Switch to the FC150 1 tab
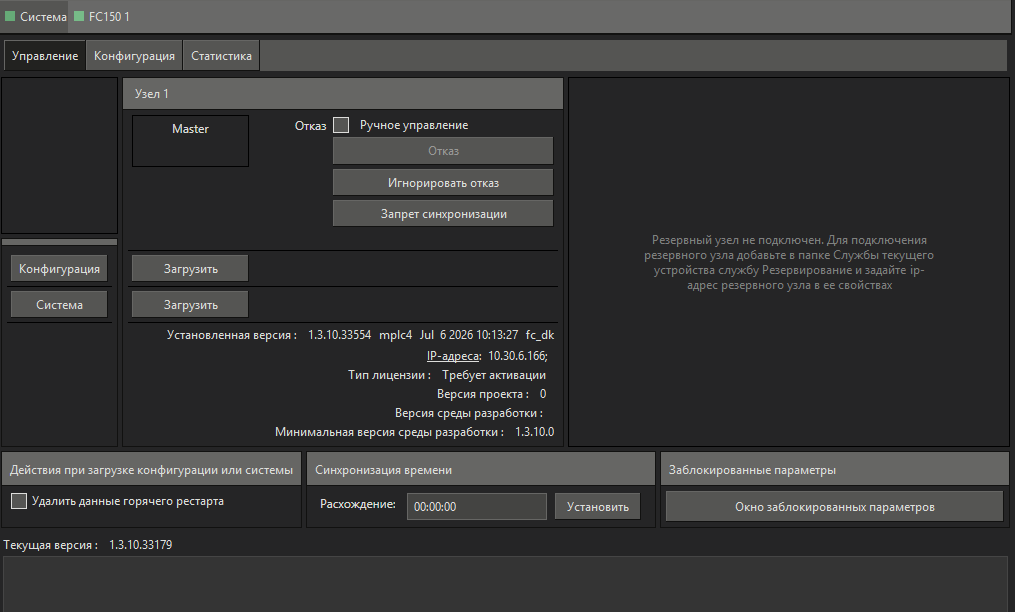This screenshot has height=612, width=1015. [102, 17]
